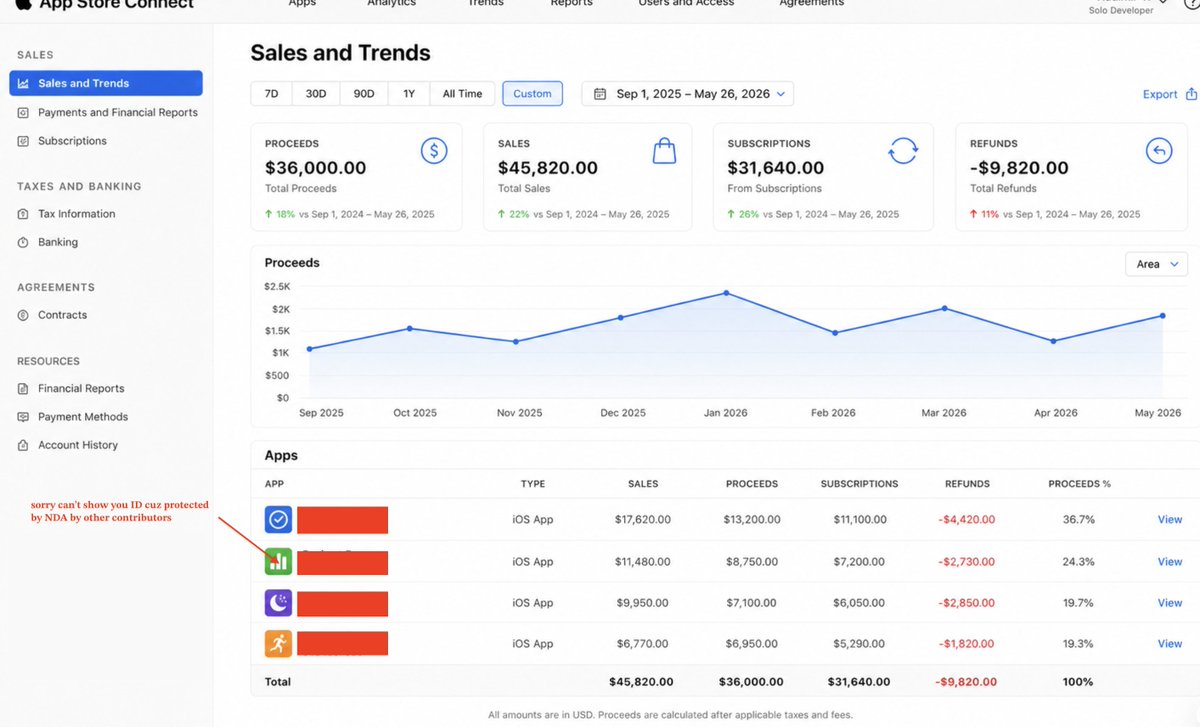The width and height of the screenshot is (1200, 727).
Task: Open Payments and Financial Reports
Action: click(117, 112)
